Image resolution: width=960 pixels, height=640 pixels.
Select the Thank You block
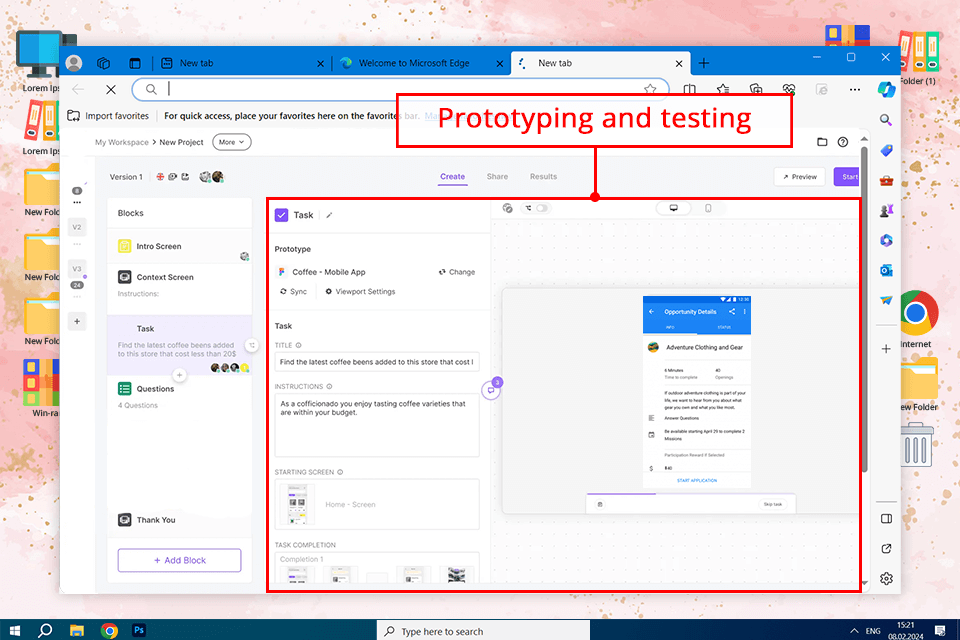pos(179,519)
